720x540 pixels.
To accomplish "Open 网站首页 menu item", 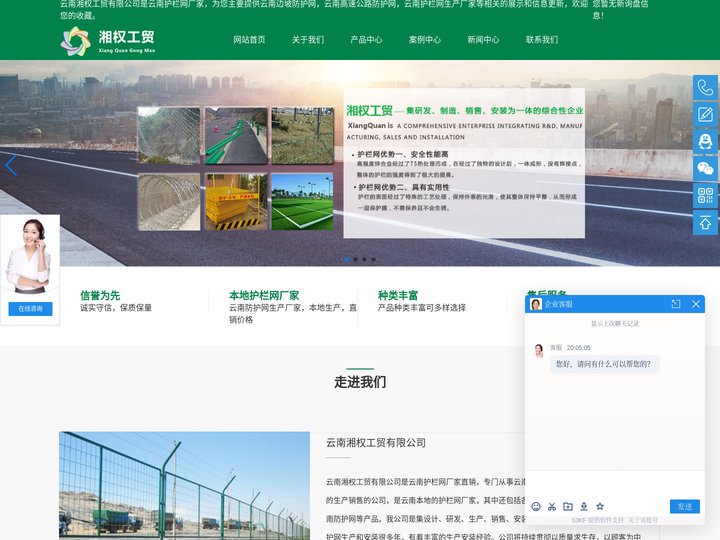I will click(249, 40).
